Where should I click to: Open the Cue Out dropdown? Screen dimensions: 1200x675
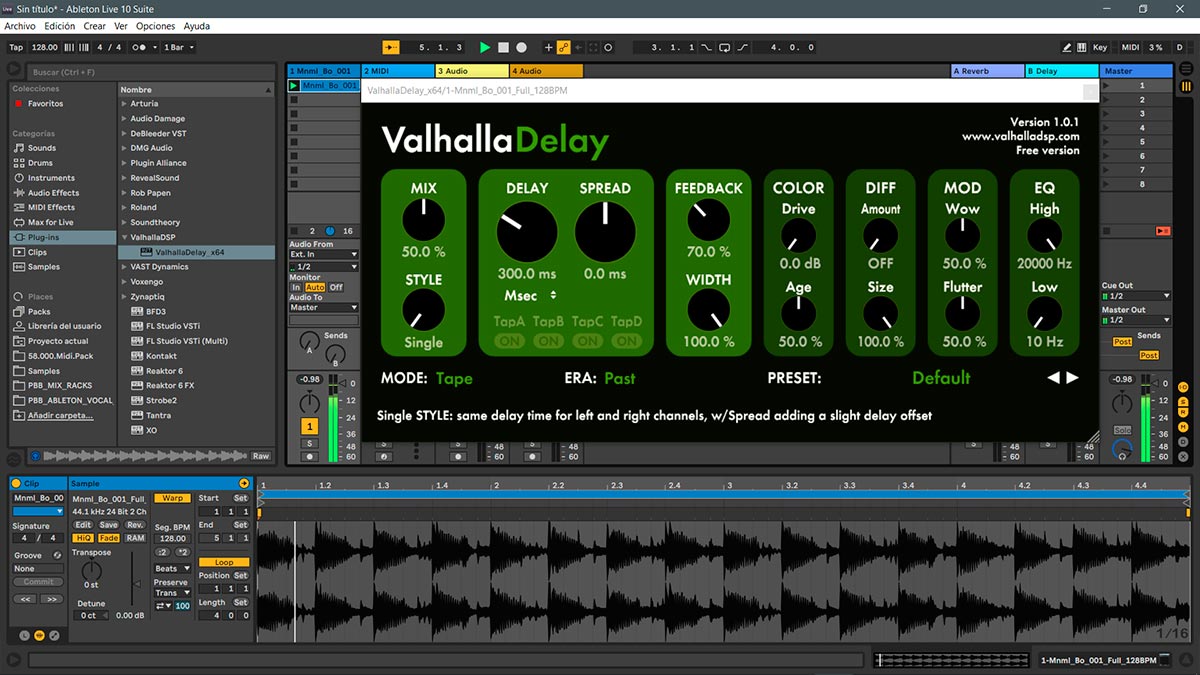[x=1136, y=296]
